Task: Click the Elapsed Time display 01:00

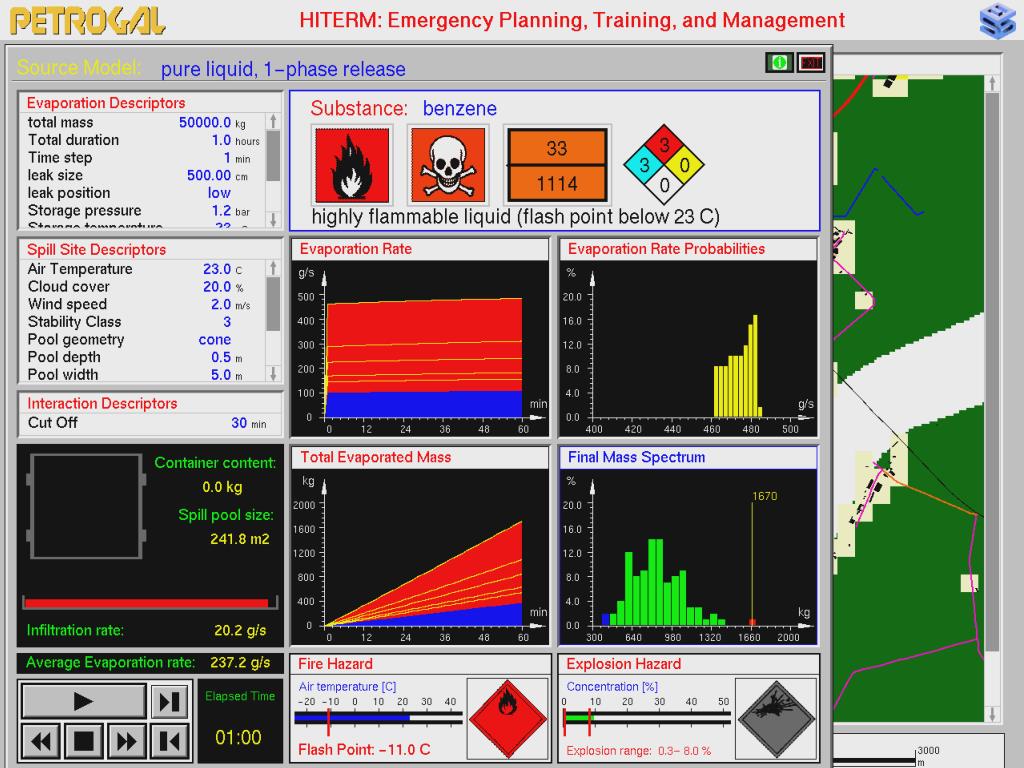Action: [238, 737]
